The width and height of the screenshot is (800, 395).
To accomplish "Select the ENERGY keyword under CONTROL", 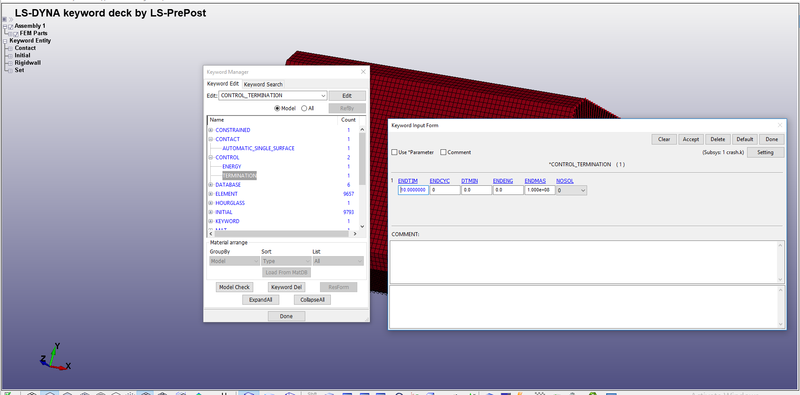I will tap(232, 167).
